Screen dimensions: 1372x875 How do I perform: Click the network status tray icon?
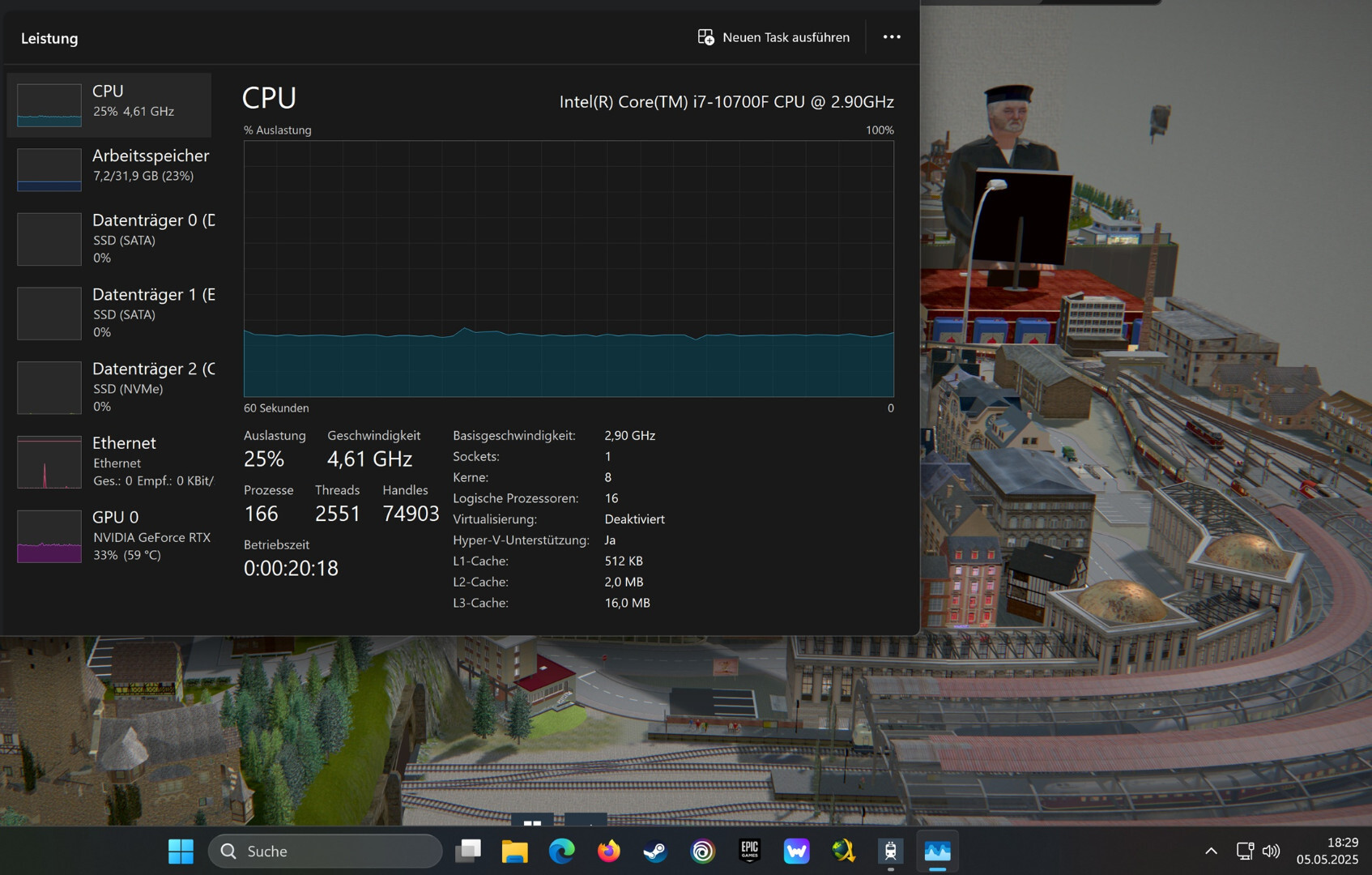pos(1245,851)
